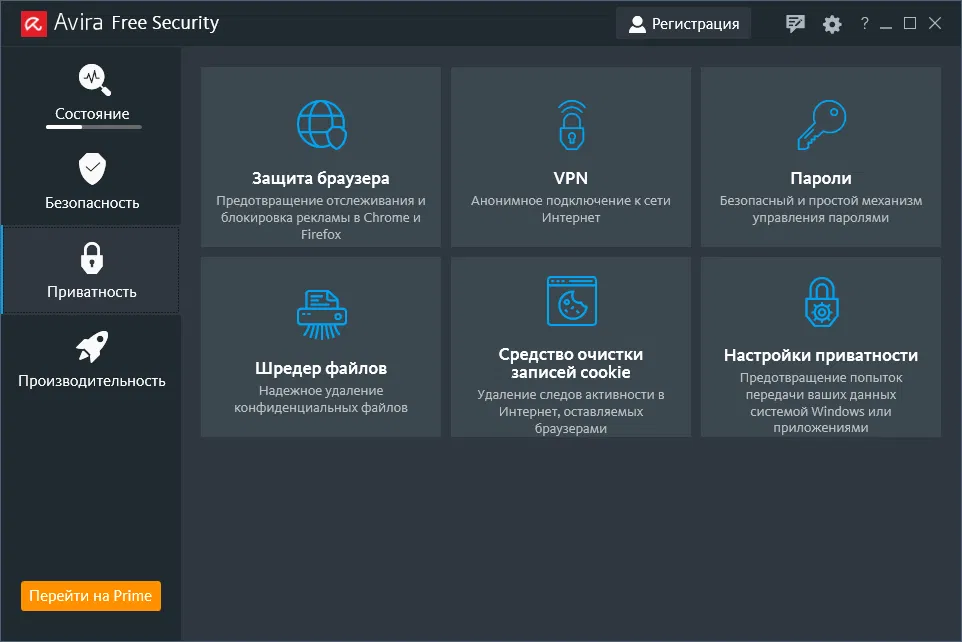
Task: Click the browser protection globe icon
Action: 321,124
